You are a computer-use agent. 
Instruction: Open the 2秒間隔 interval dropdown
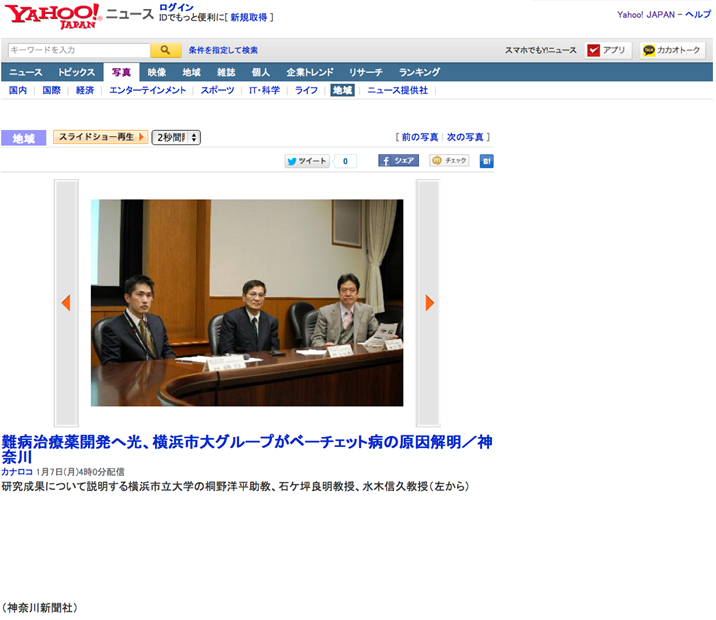176,137
